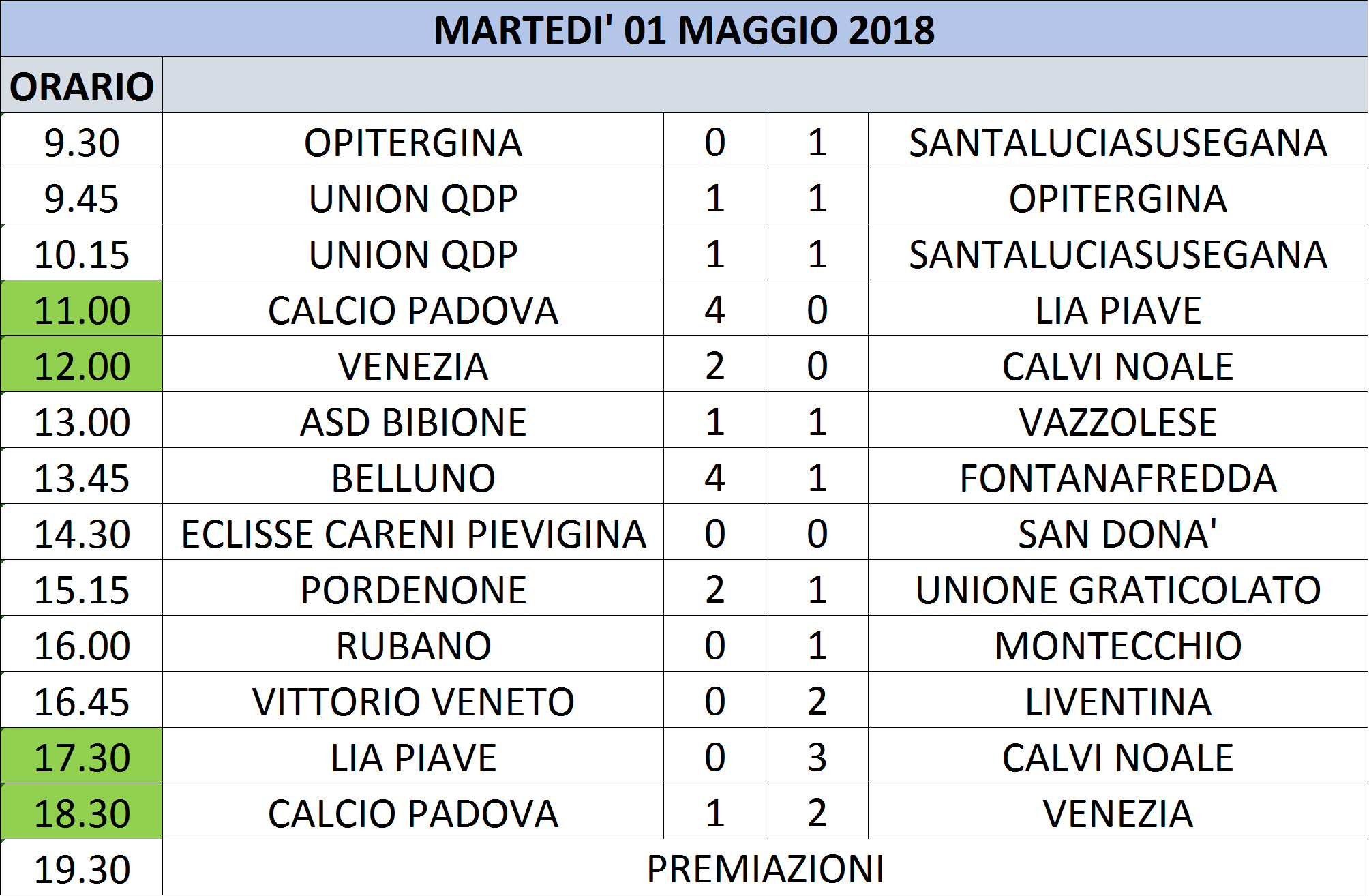Select the ASD BIBIONE cell
This screenshot has height=896, width=1369.
(413, 420)
